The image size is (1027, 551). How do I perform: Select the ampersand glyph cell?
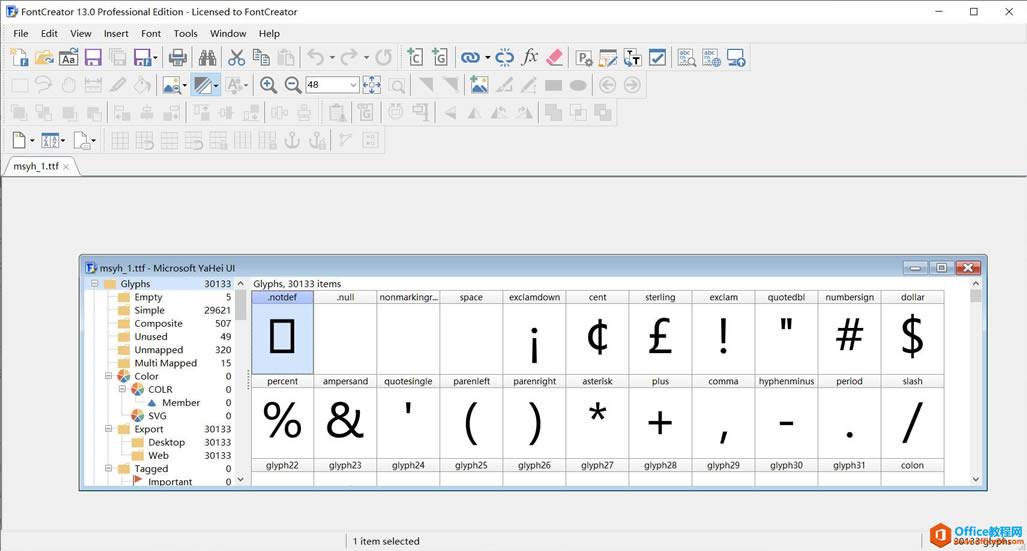click(x=345, y=417)
